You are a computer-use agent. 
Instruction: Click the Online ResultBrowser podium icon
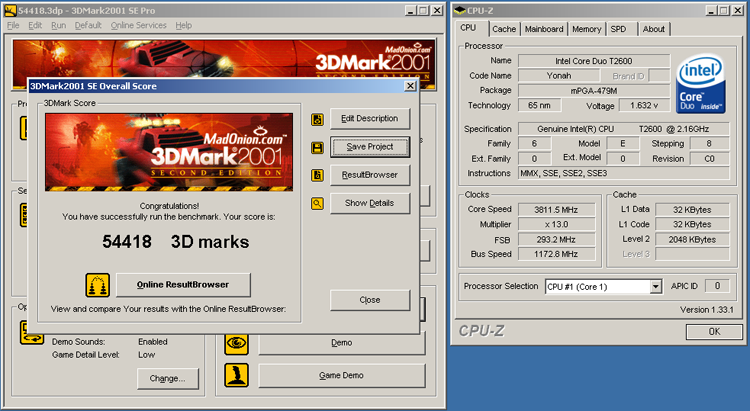pos(98,285)
